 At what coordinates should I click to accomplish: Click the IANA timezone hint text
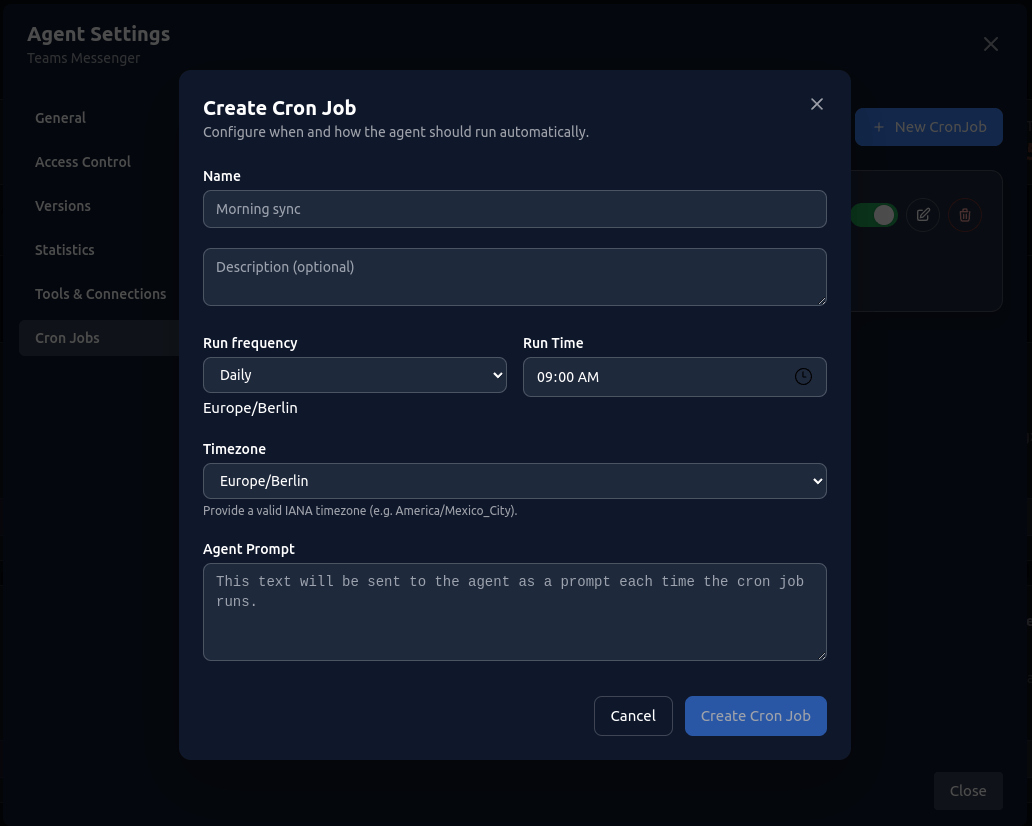pyautogui.click(x=360, y=511)
